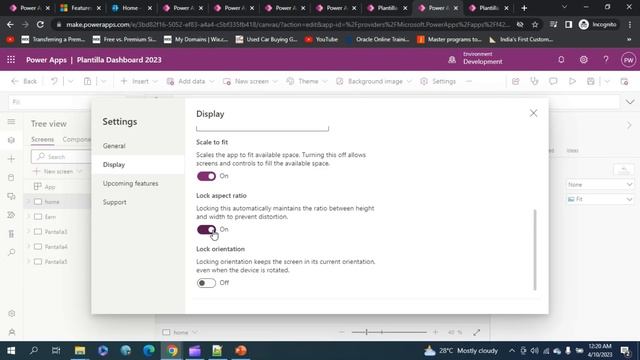Viewport: 640px width, 360px height.
Task: Turn on the Lock orientation toggle
Action: tap(206, 283)
